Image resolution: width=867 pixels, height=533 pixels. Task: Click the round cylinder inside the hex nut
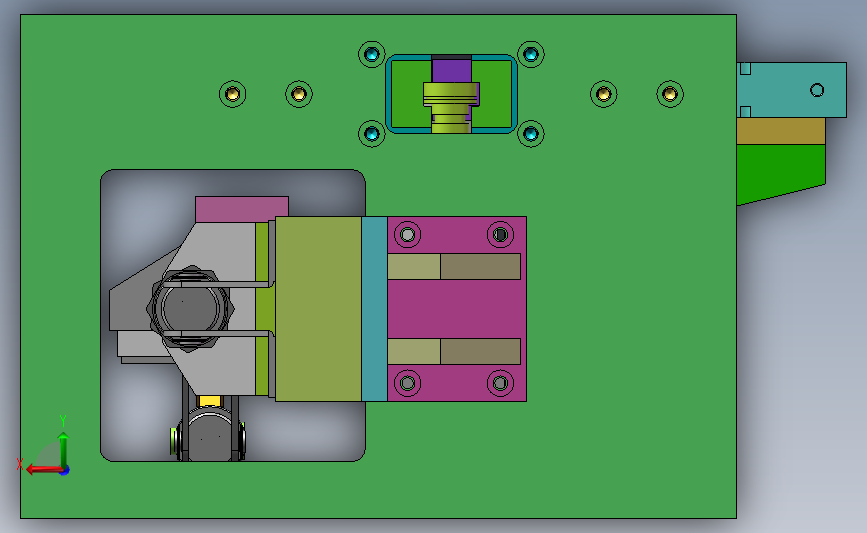point(191,308)
